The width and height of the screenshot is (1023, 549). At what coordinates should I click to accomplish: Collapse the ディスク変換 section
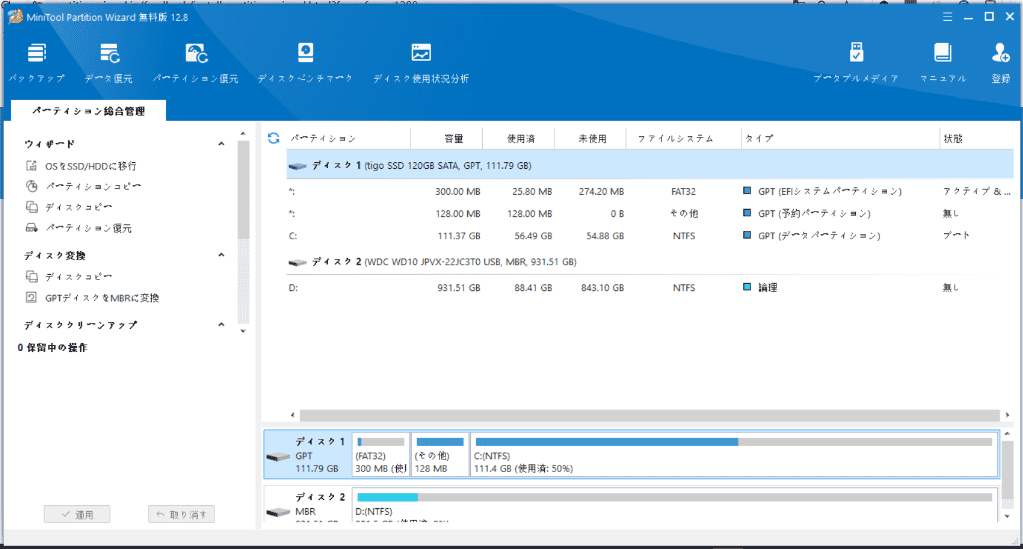click(221, 255)
